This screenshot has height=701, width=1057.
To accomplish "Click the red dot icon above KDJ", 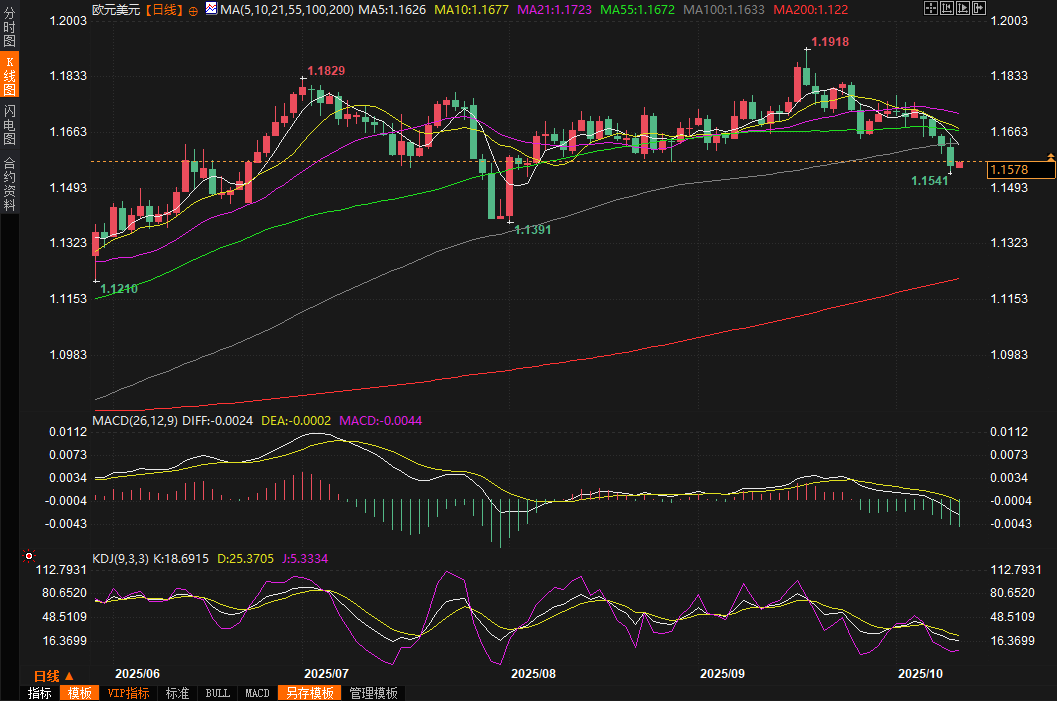I will pyautogui.click(x=29, y=556).
